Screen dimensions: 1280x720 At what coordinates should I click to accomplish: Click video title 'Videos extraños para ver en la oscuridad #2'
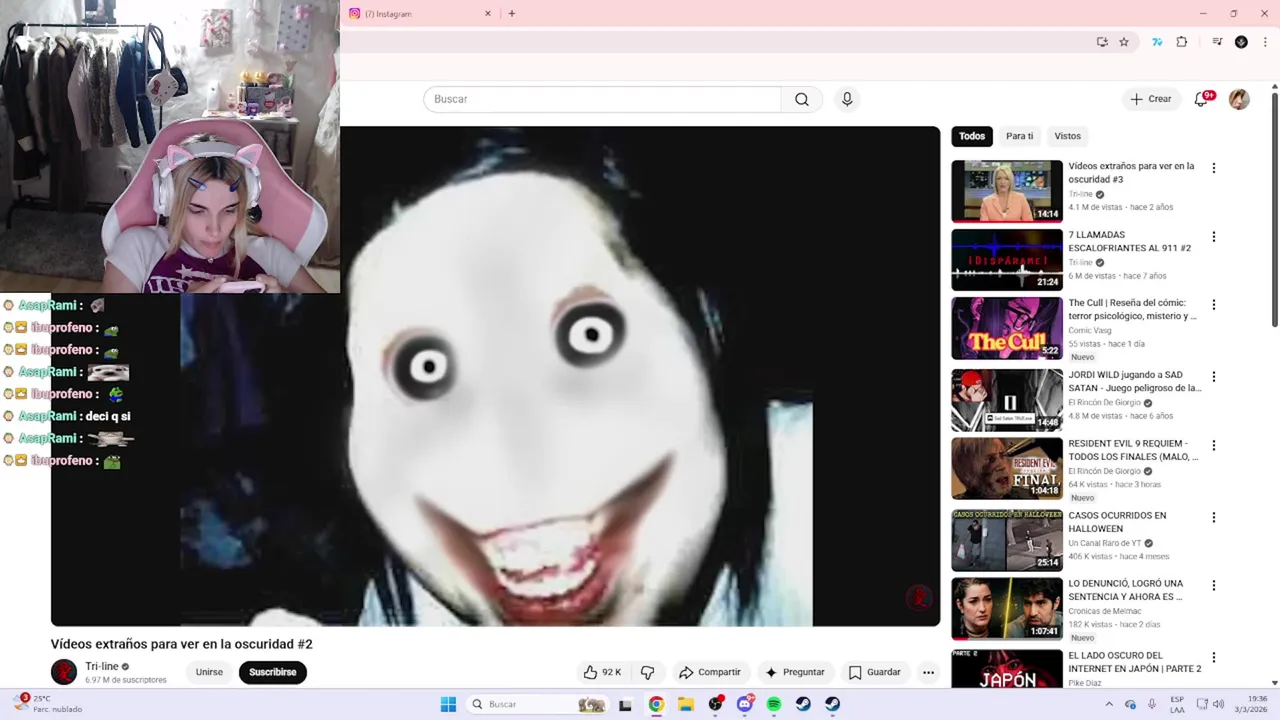(x=182, y=644)
